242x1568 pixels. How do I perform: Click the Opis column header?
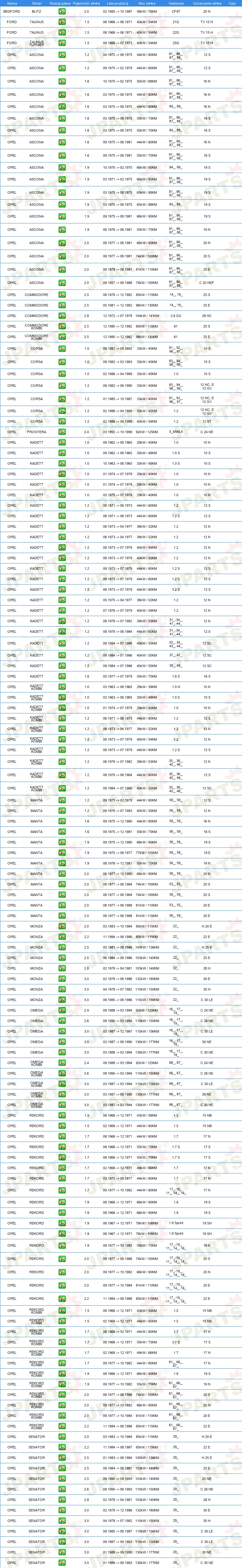232,3
